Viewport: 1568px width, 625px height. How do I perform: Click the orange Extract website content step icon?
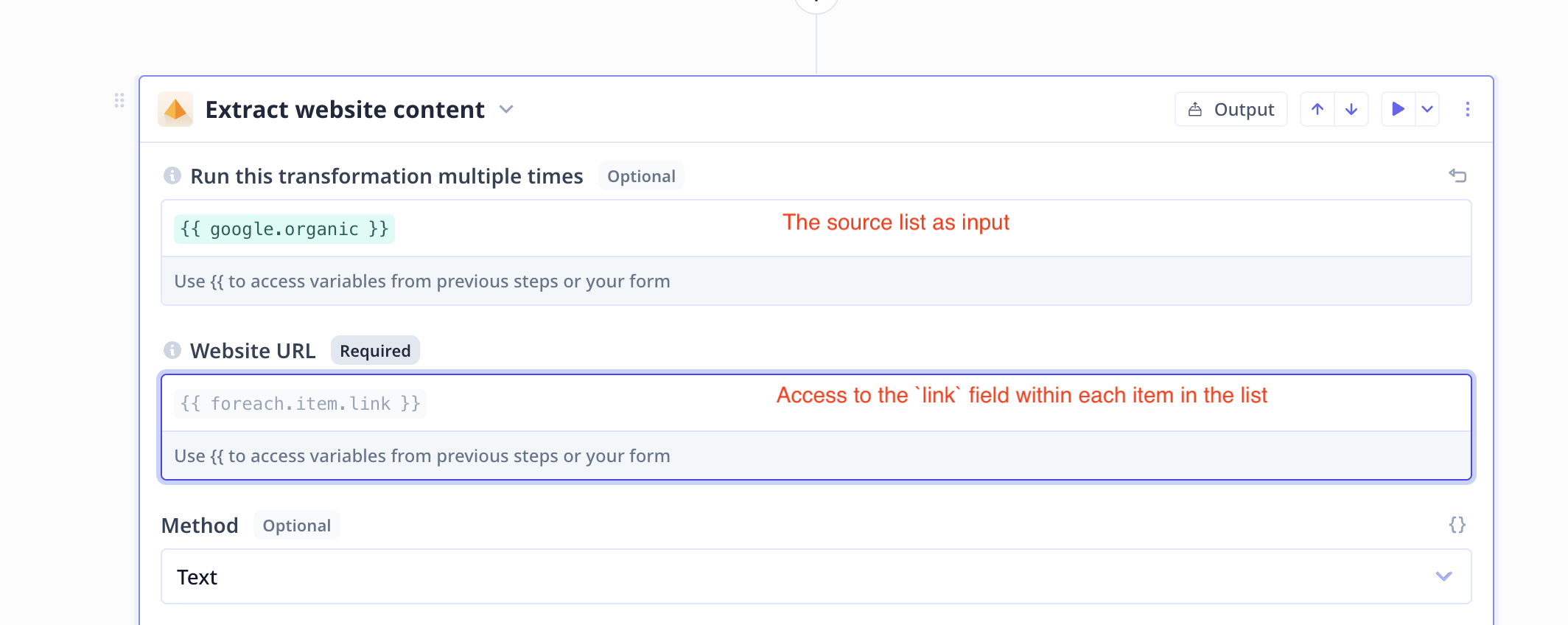pos(175,109)
